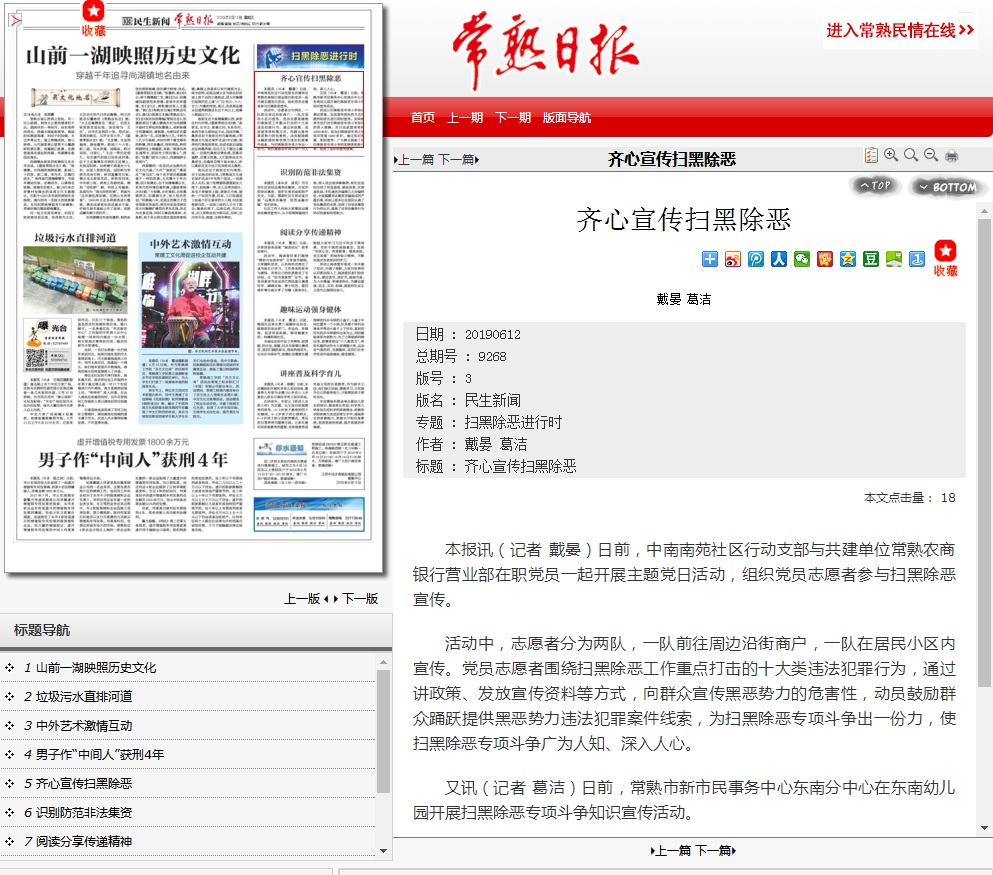Click the red triangle icon at page corner
Screen dimensions: 993x875
(15, 21)
